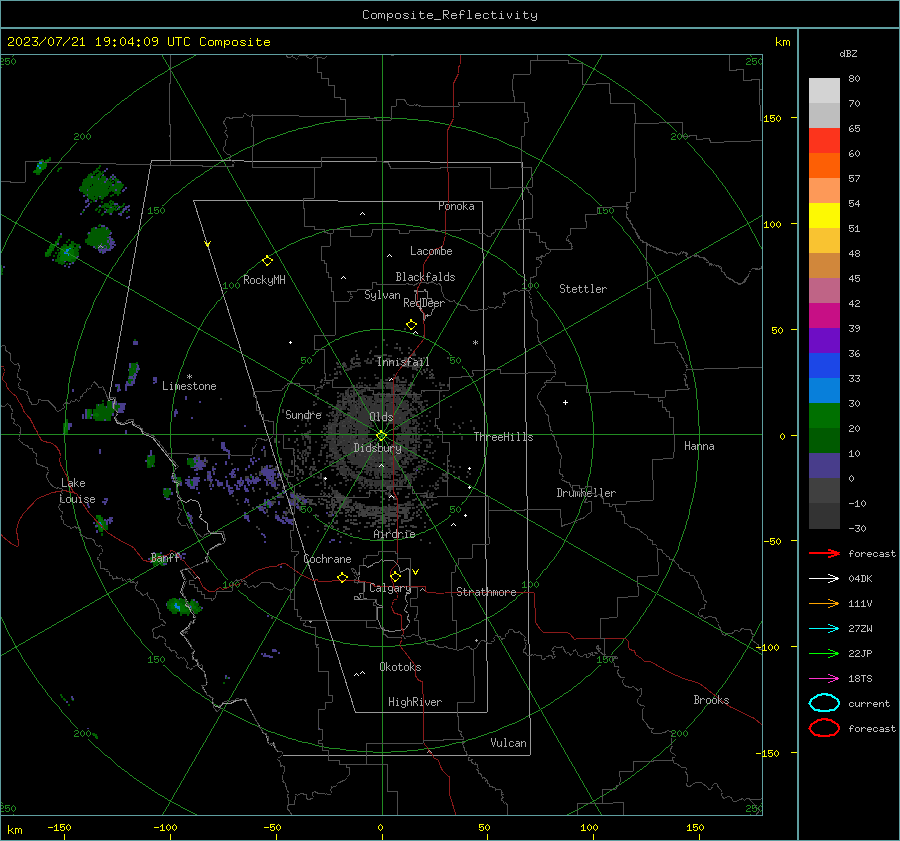Click the Okotoks city label

click(x=400, y=667)
